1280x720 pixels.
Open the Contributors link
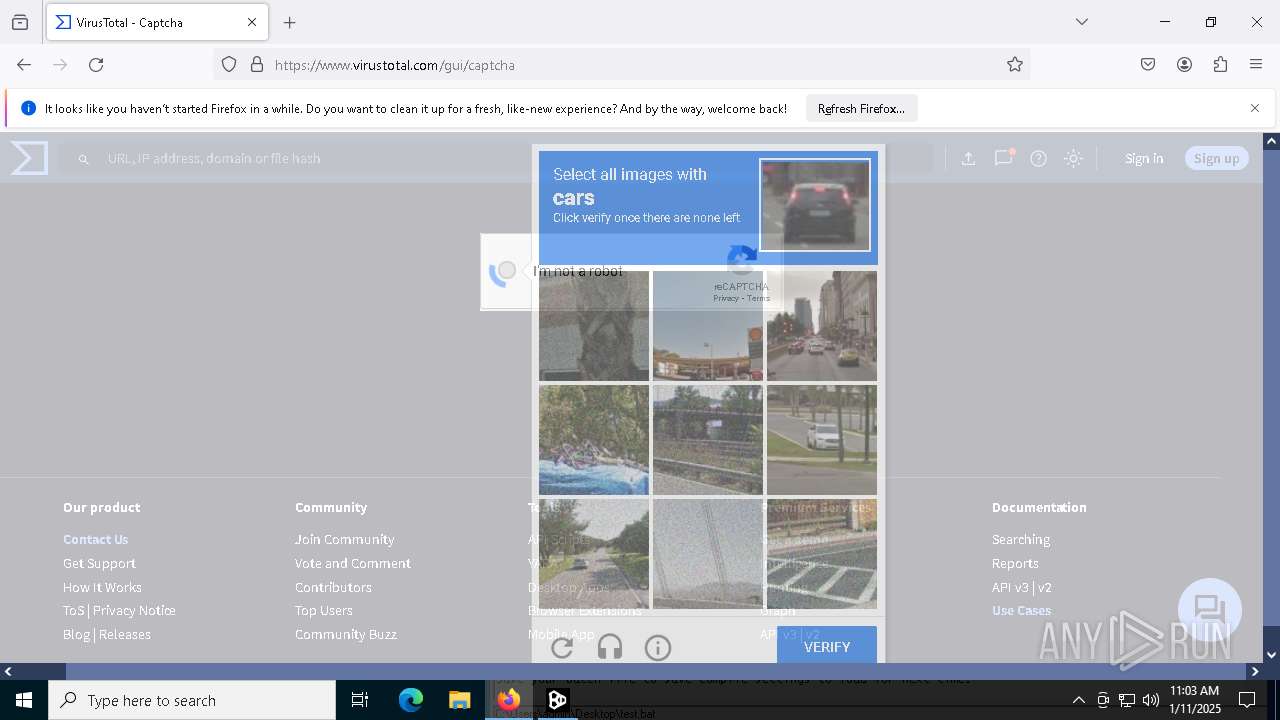(333, 587)
